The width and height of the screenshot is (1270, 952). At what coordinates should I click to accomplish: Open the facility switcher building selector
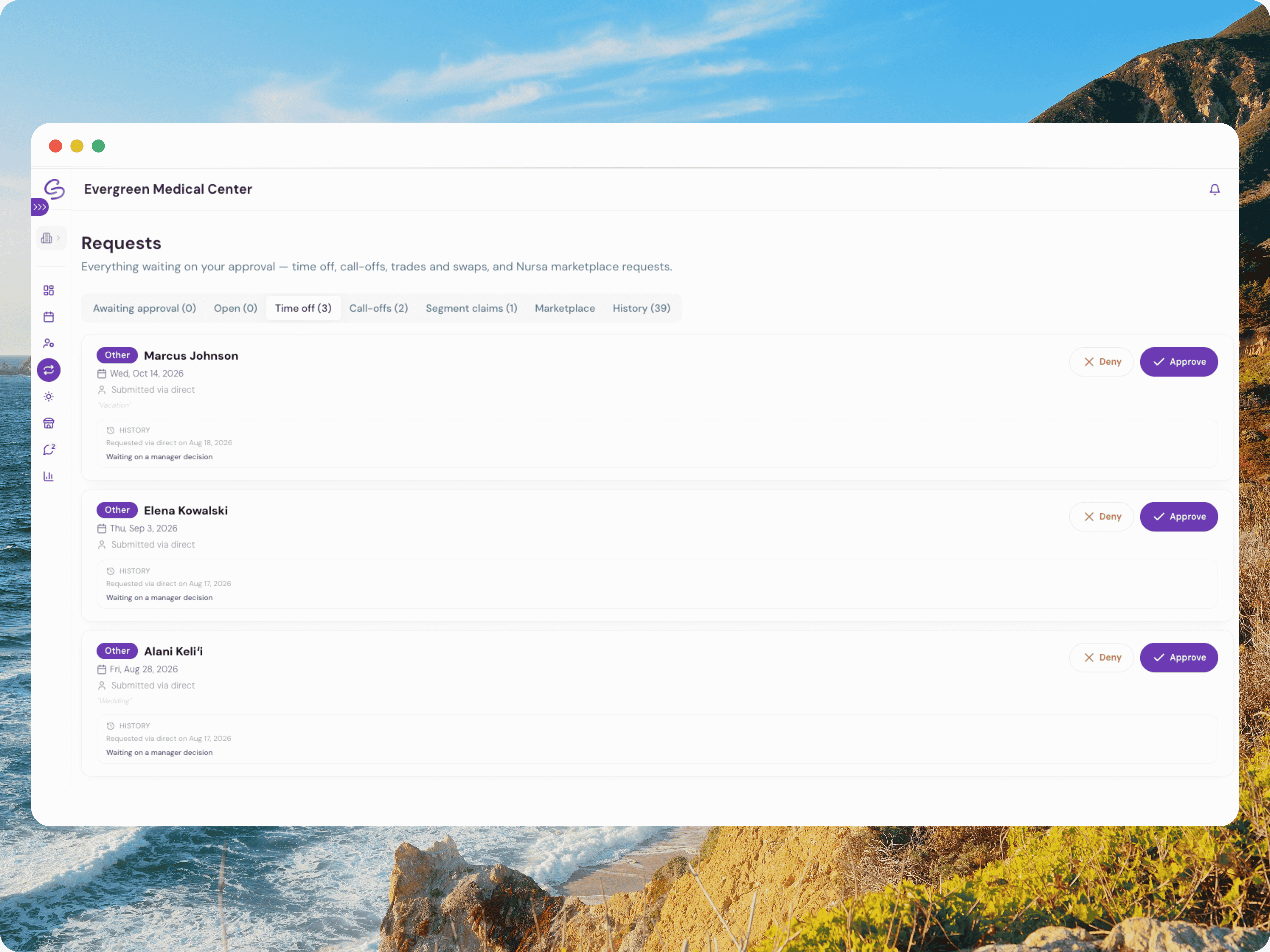tap(51, 238)
